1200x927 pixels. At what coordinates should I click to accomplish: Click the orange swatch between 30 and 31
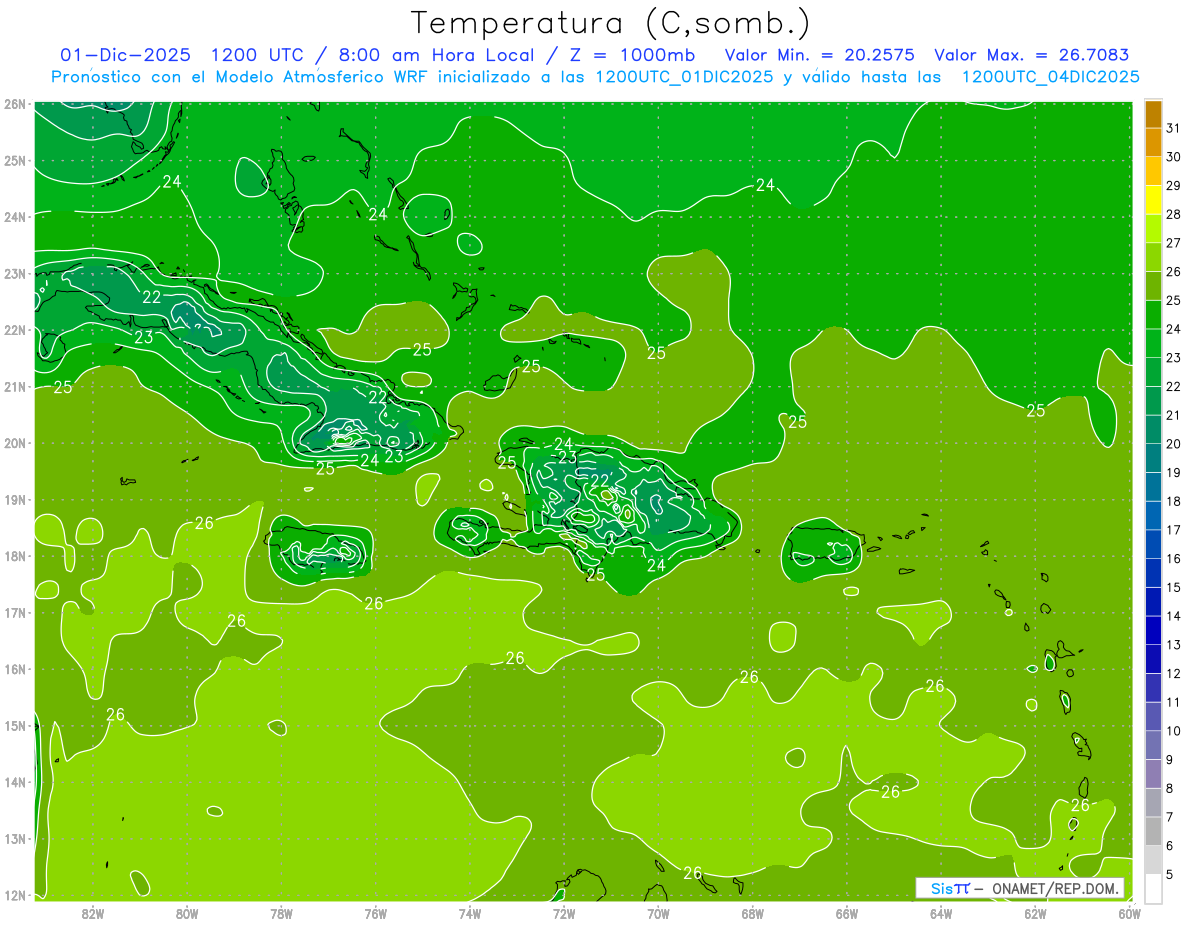point(1153,142)
